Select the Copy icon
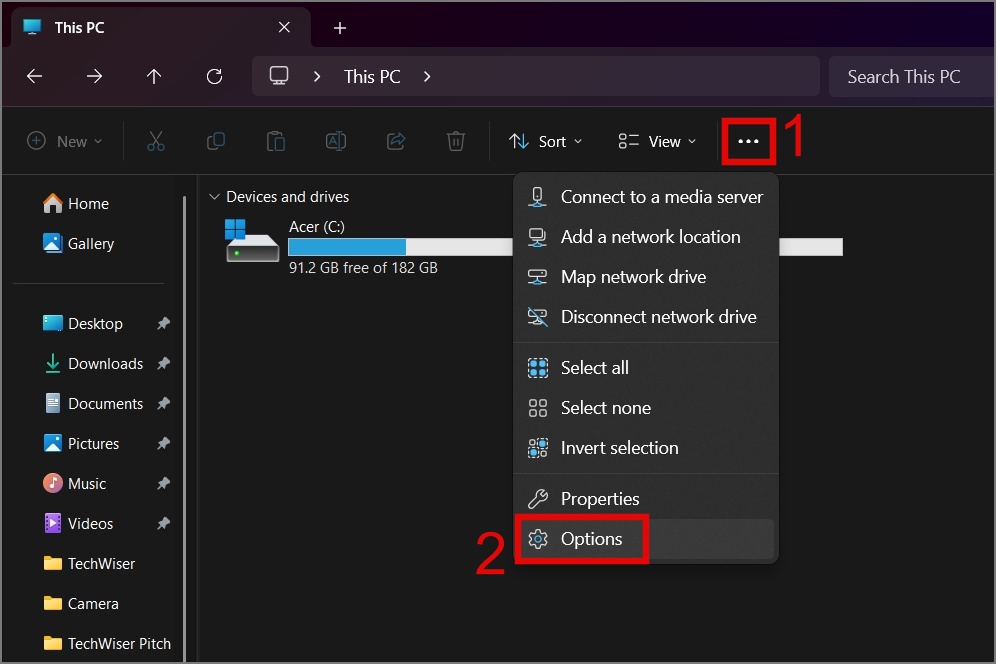 216,141
